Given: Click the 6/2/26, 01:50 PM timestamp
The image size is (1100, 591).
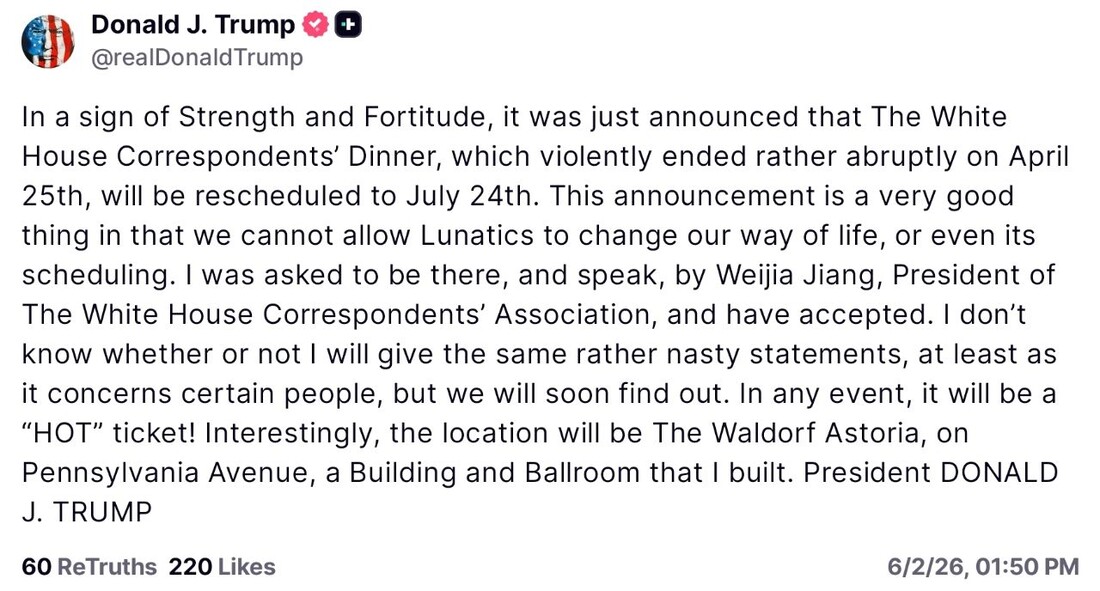Looking at the screenshot, I should (x=983, y=566).
